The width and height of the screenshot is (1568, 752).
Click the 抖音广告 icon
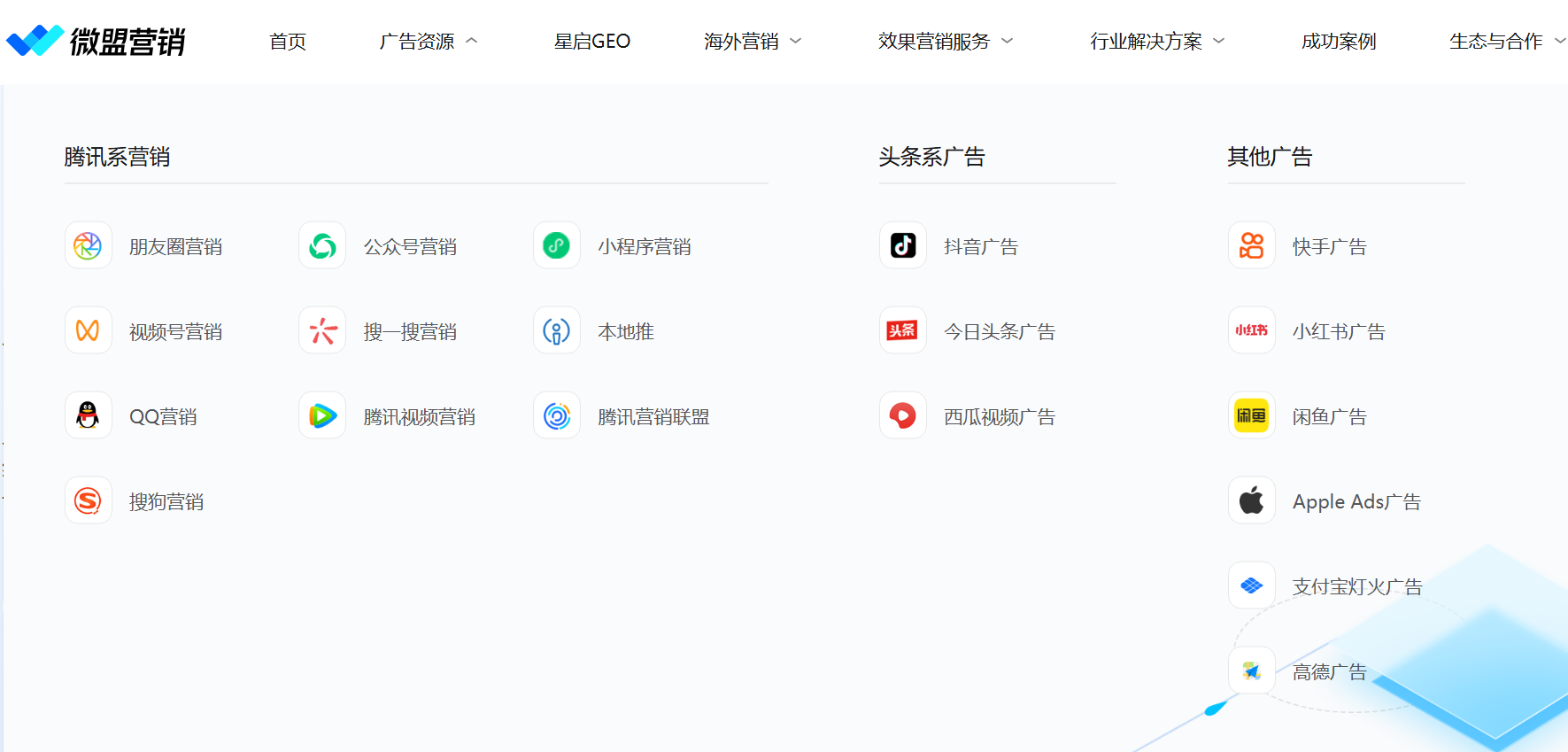903,245
